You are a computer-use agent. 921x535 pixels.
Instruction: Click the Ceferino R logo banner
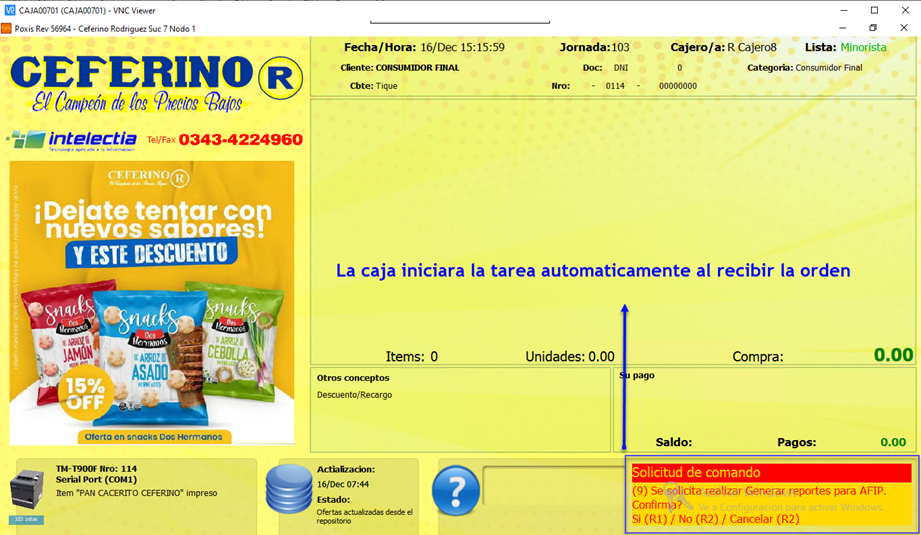[x=155, y=82]
